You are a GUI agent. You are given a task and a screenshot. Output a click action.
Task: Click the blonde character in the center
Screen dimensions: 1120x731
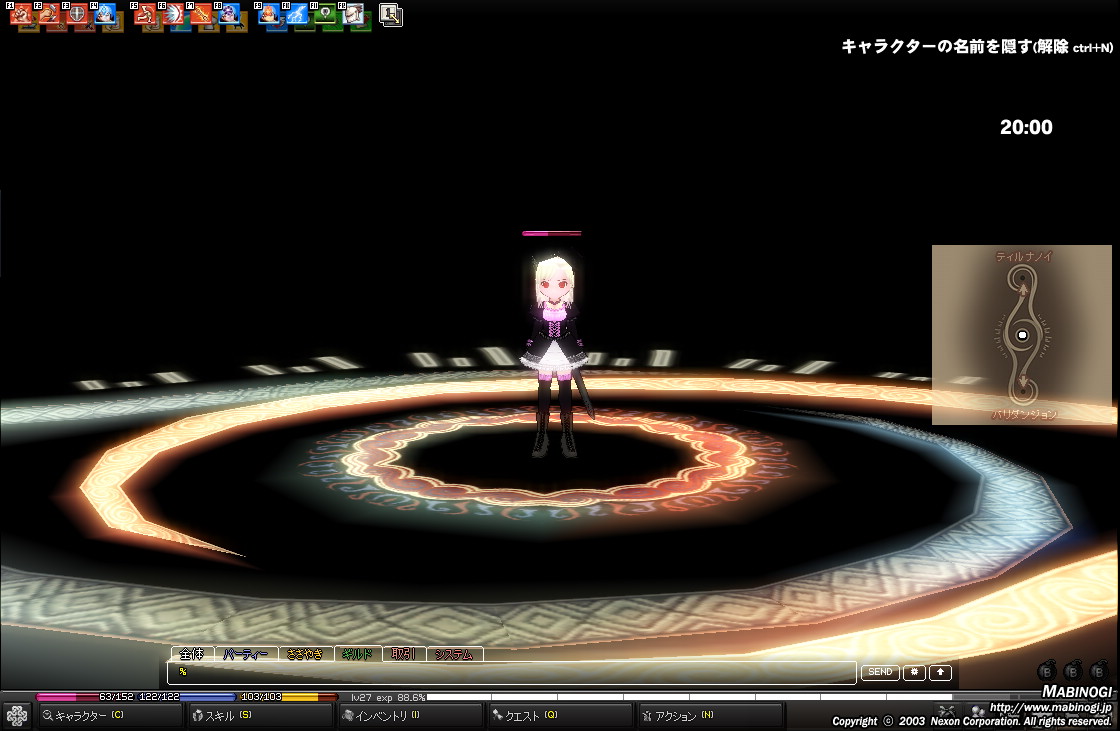[x=555, y=355]
